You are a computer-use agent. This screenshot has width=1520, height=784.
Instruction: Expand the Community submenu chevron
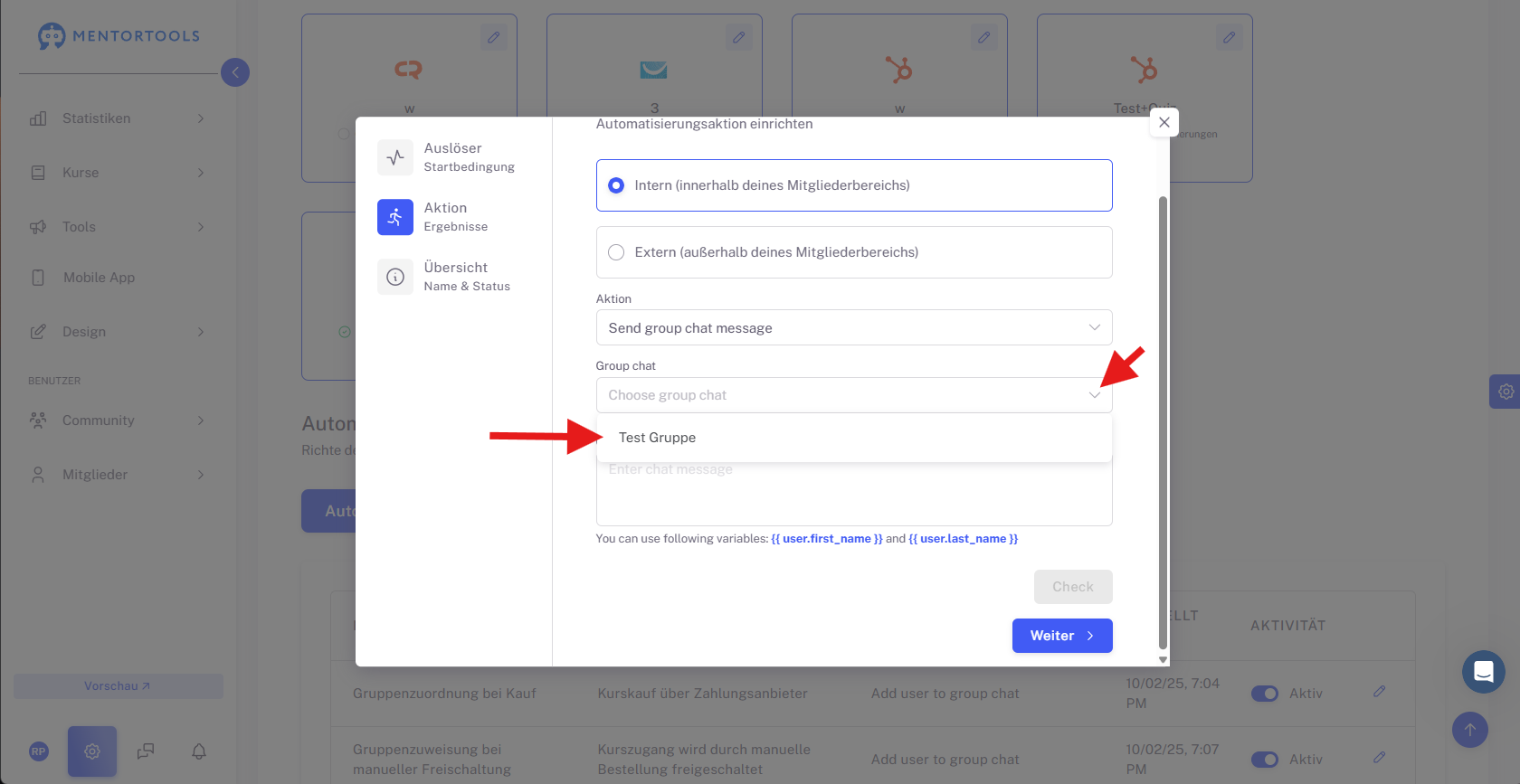(x=201, y=420)
